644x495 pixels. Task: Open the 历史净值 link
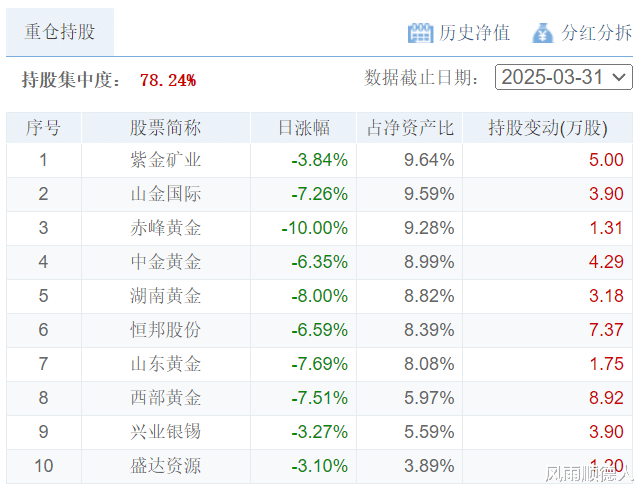(x=474, y=33)
